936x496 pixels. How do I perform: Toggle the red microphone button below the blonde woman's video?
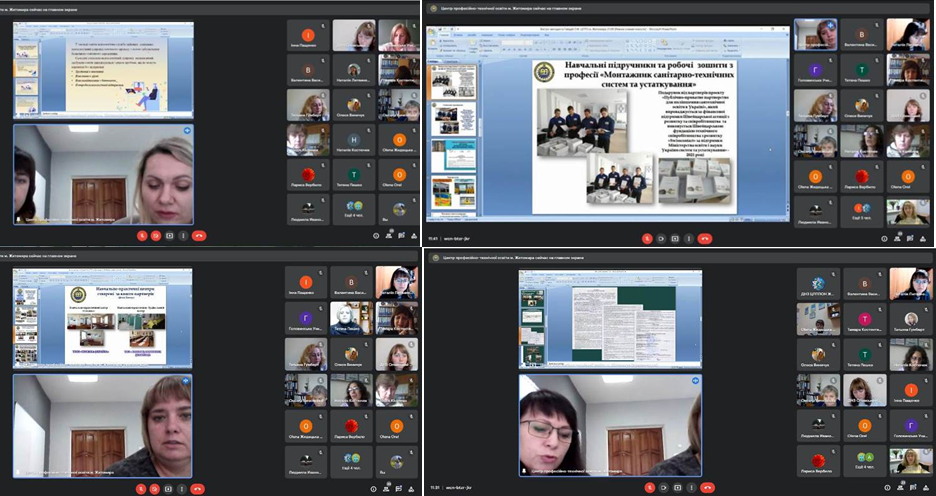pos(141,236)
